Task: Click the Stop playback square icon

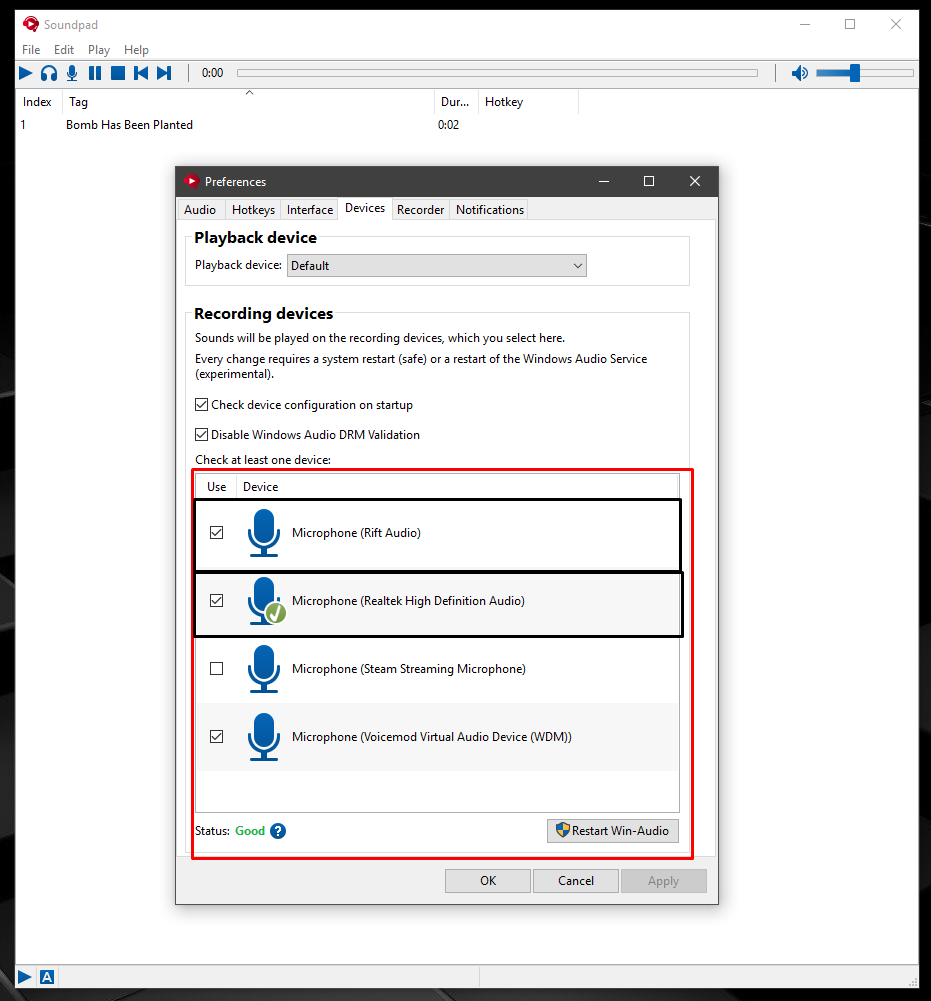Action: click(118, 73)
